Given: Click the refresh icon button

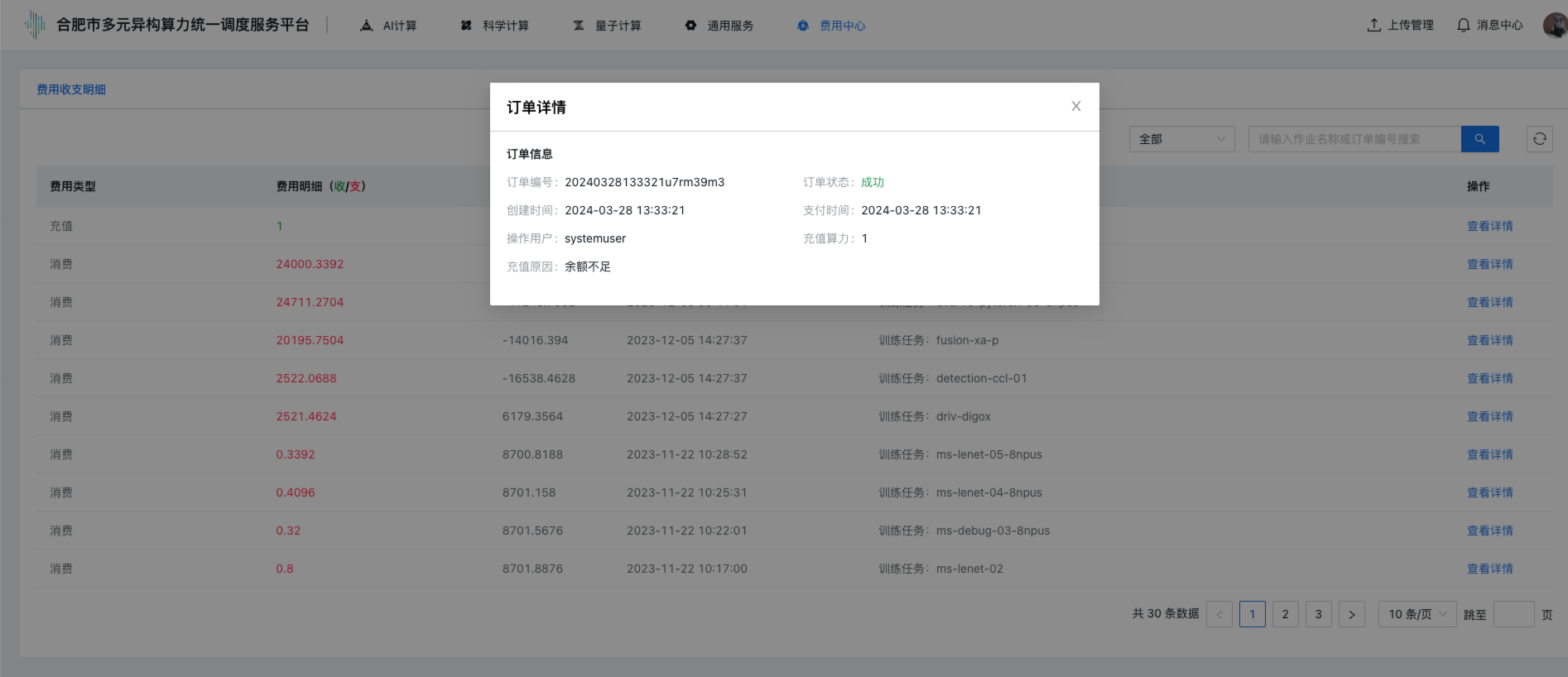Looking at the screenshot, I should click(x=1539, y=139).
